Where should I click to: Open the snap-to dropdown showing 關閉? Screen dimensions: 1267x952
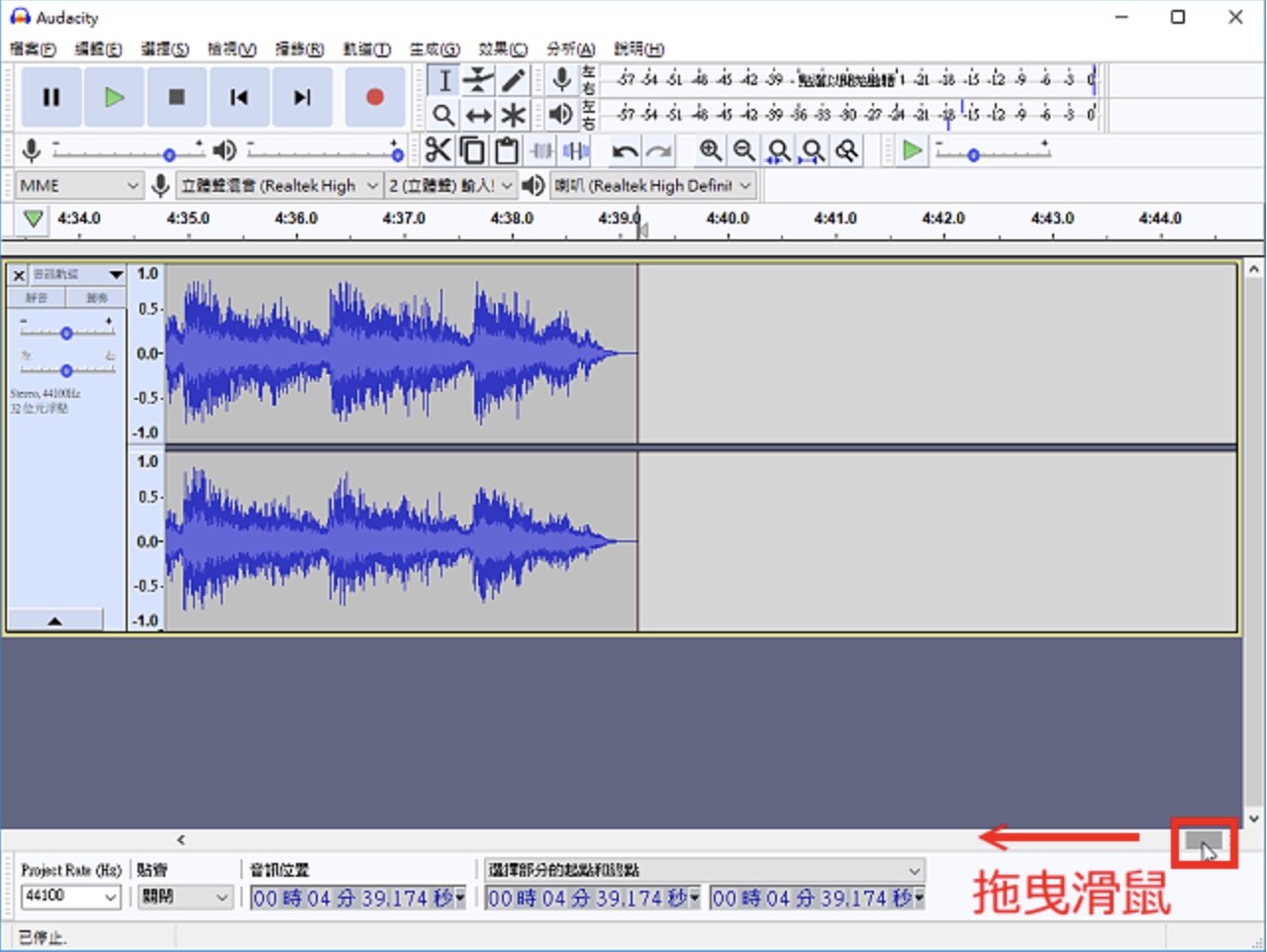[185, 897]
